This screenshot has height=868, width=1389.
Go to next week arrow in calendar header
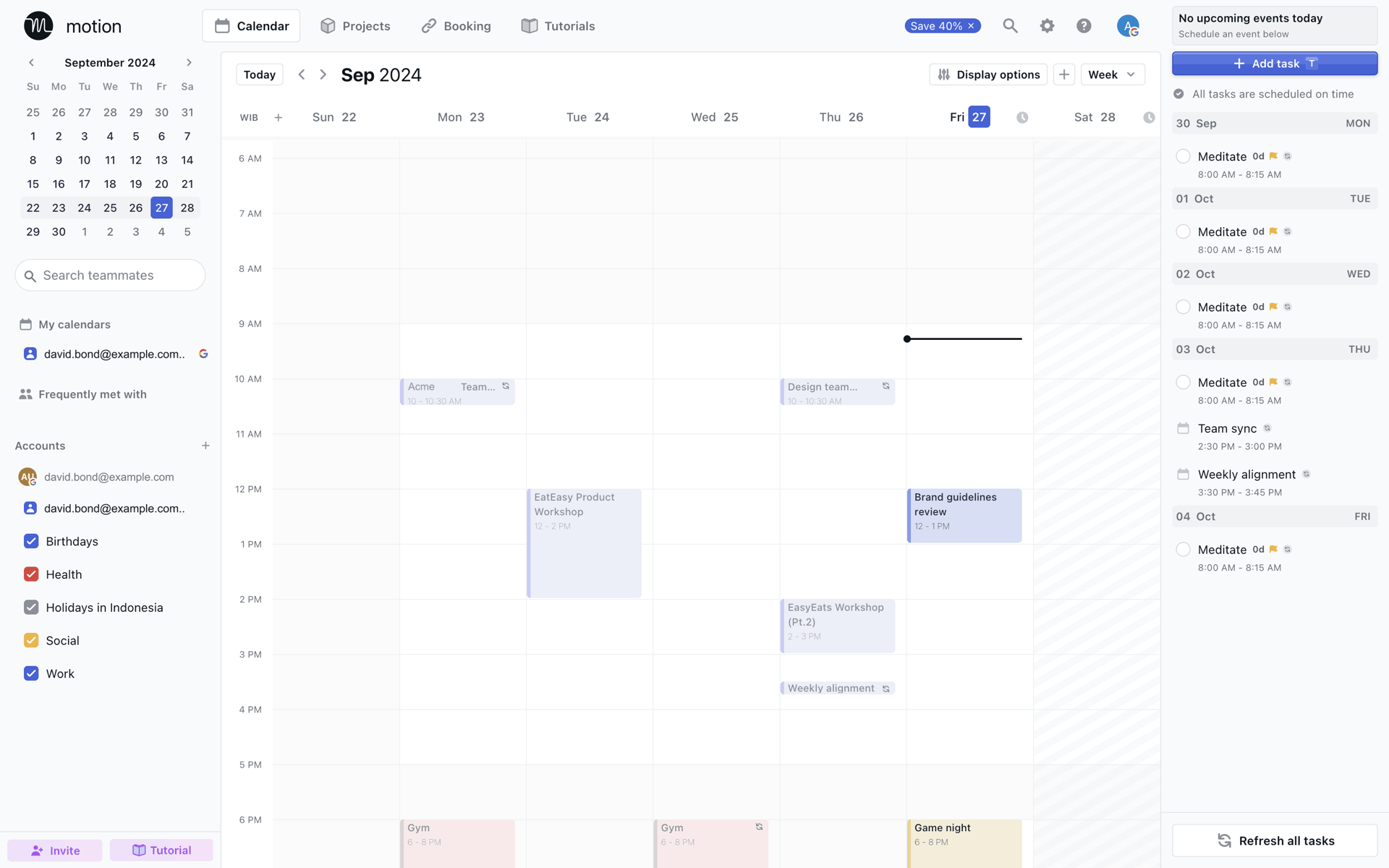pyautogui.click(x=323, y=75)
